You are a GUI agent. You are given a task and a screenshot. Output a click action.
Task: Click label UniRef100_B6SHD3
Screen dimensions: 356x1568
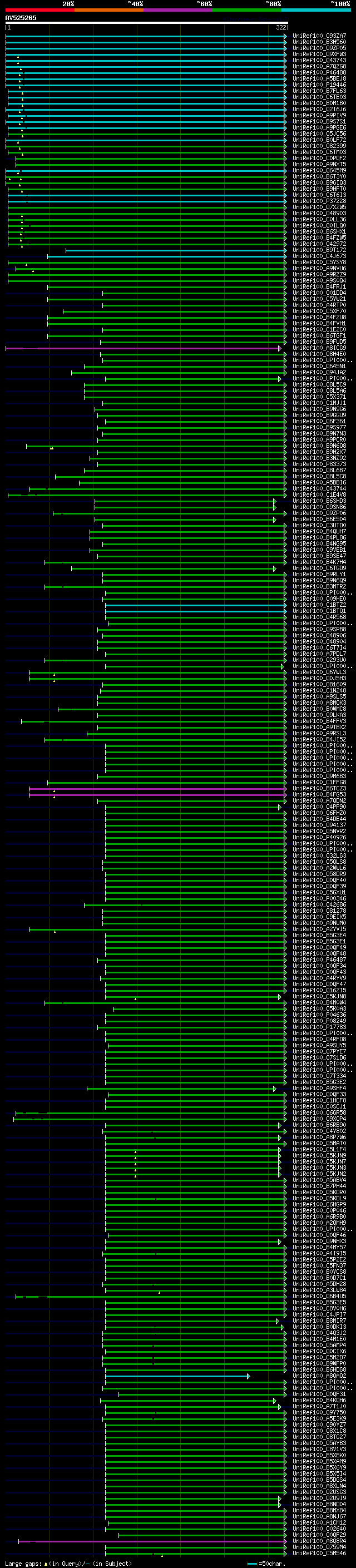pos(319,501)
